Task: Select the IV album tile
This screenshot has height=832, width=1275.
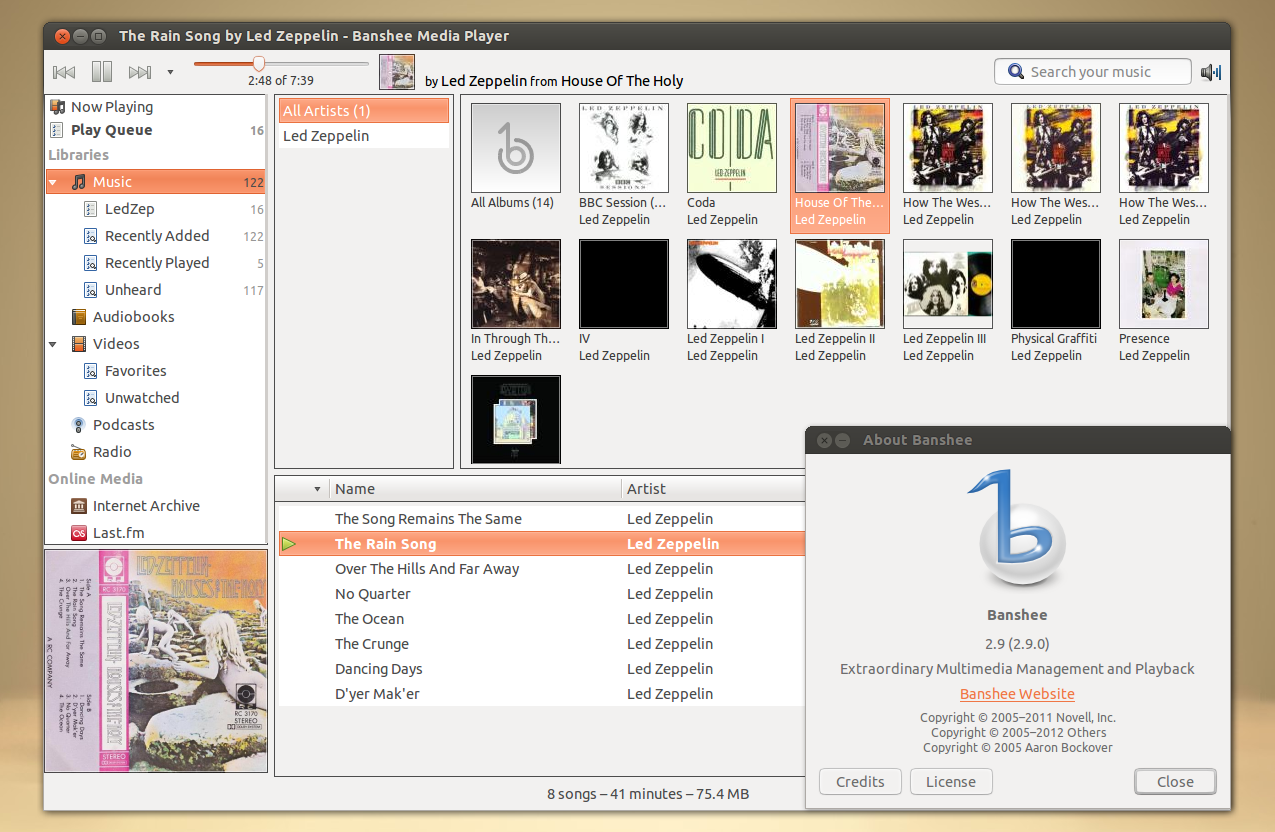Action: pyautogui.click(x=624, y=301)
